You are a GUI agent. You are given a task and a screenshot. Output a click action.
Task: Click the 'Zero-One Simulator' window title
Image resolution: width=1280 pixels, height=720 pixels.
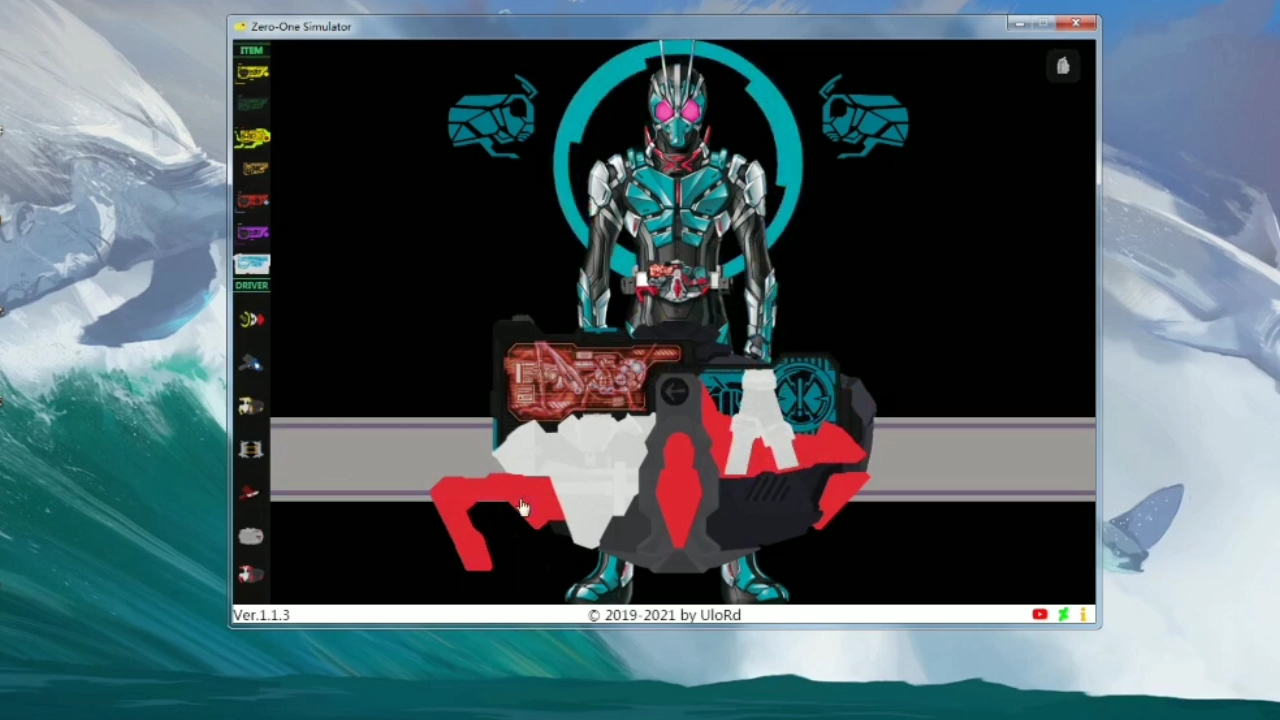pos(301,26)
